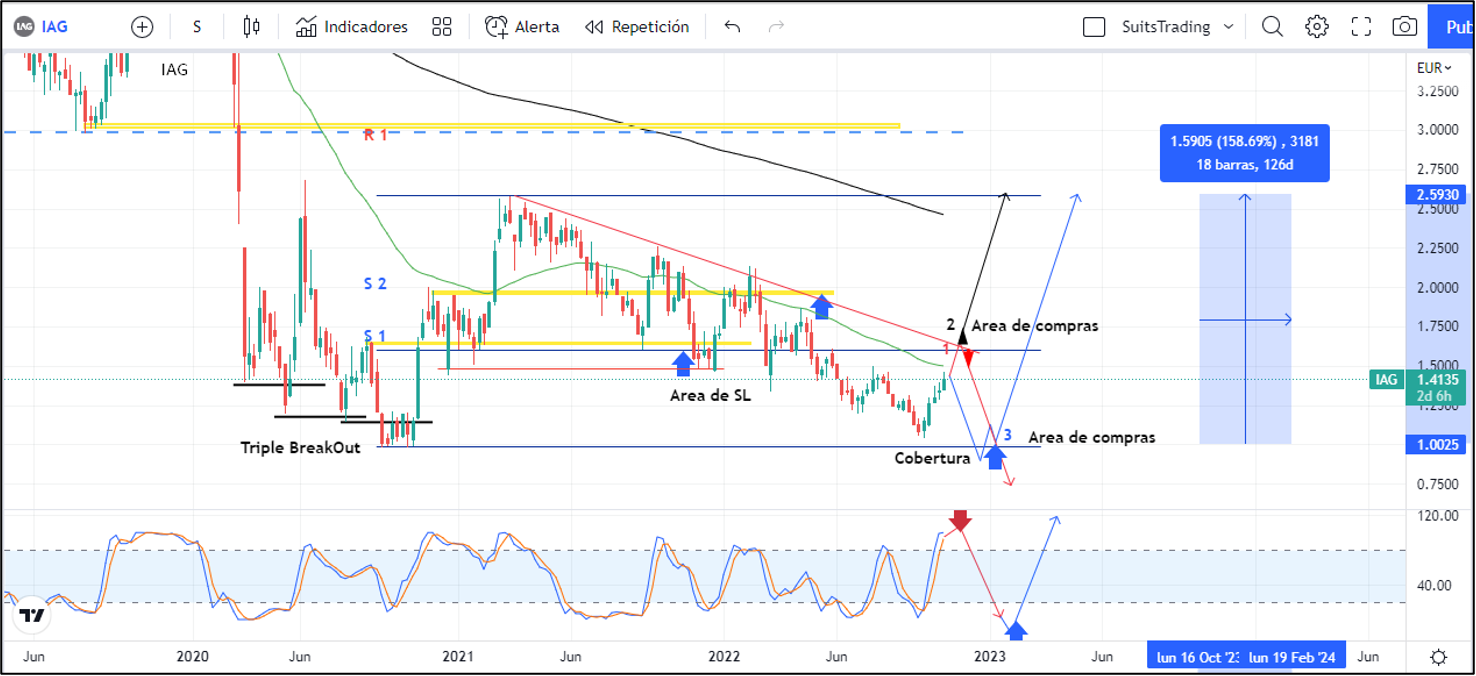
Task: Open price scale settings gear at bottom right
Action: tap(1438, 657)
